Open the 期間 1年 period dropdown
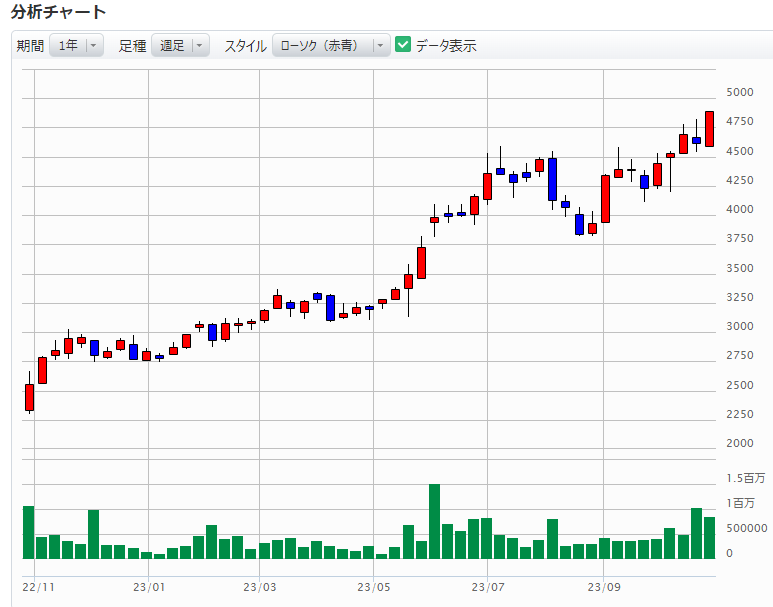The width and height of the screenshot is (773, 607). 76,46
